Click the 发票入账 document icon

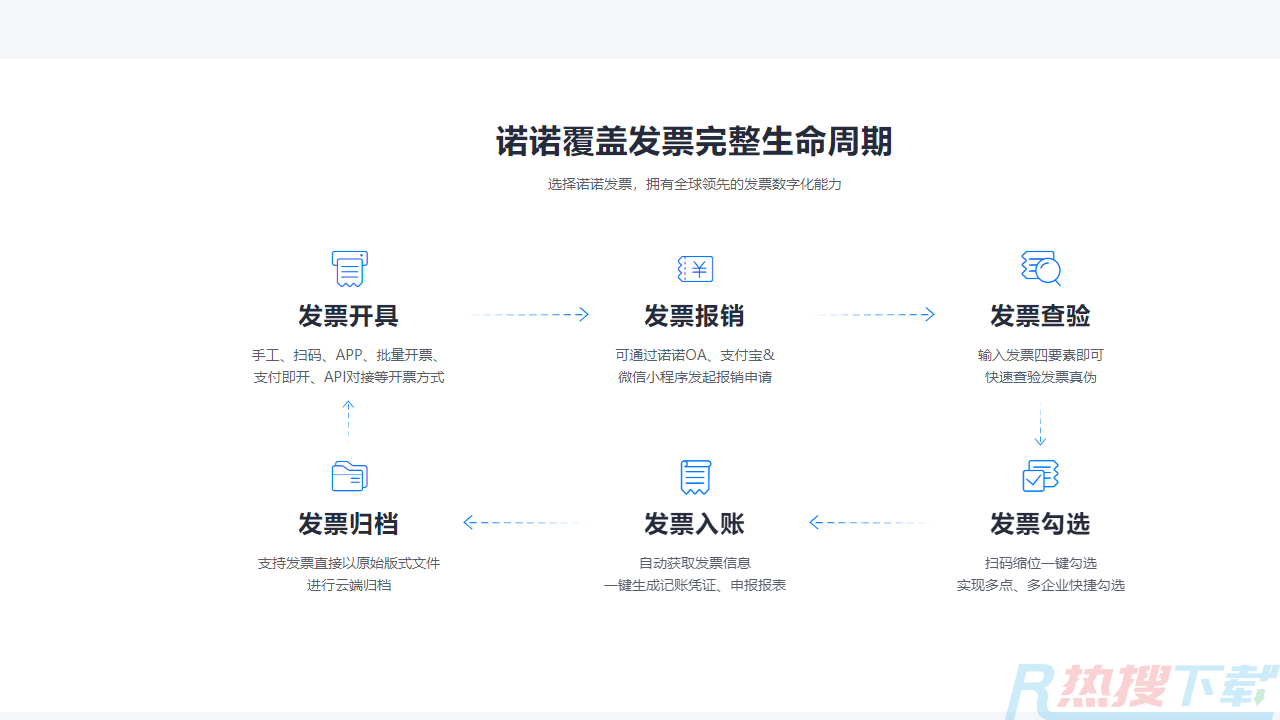point(695,477)
